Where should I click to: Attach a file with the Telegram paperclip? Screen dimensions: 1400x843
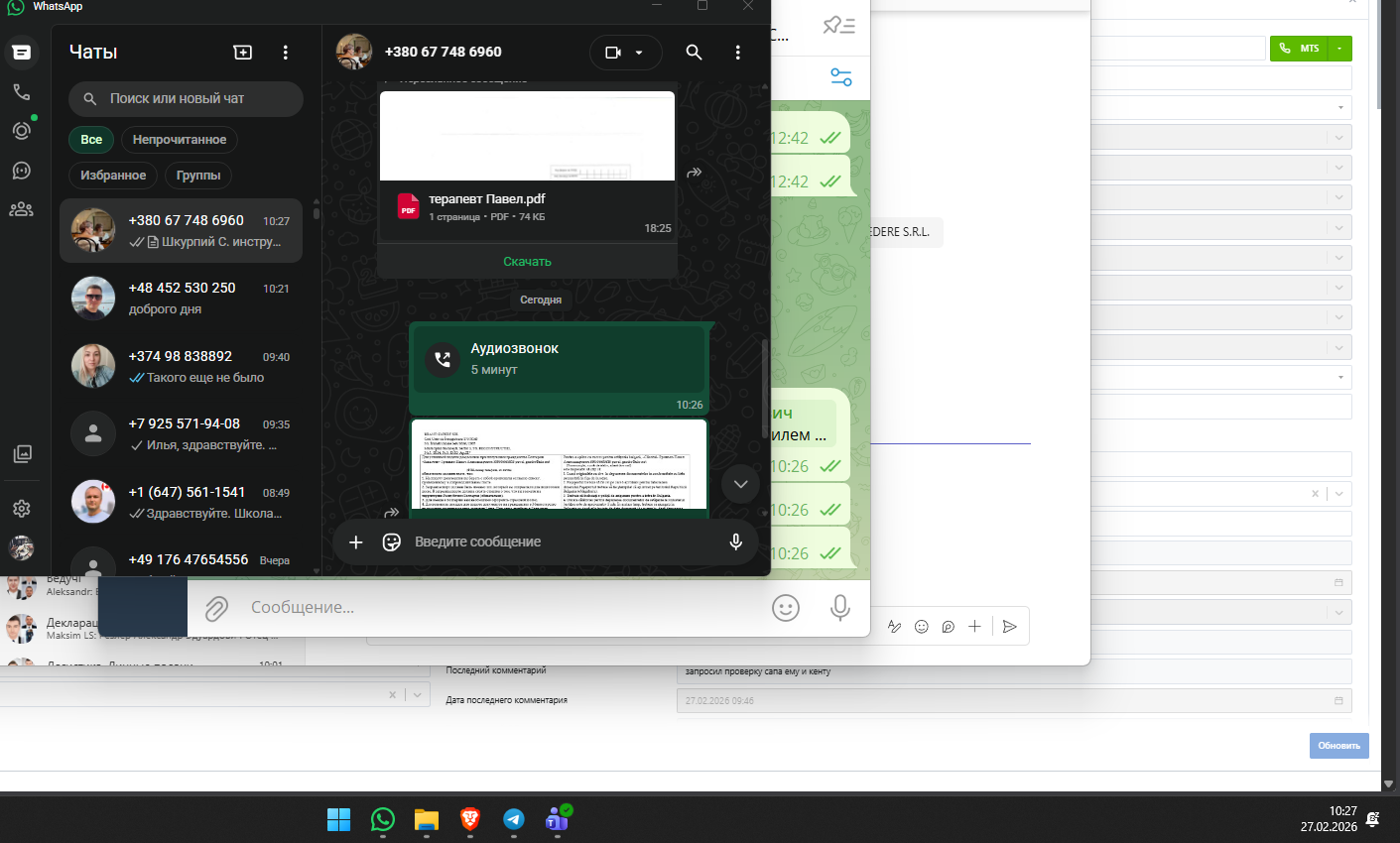[x=216, y=608]
